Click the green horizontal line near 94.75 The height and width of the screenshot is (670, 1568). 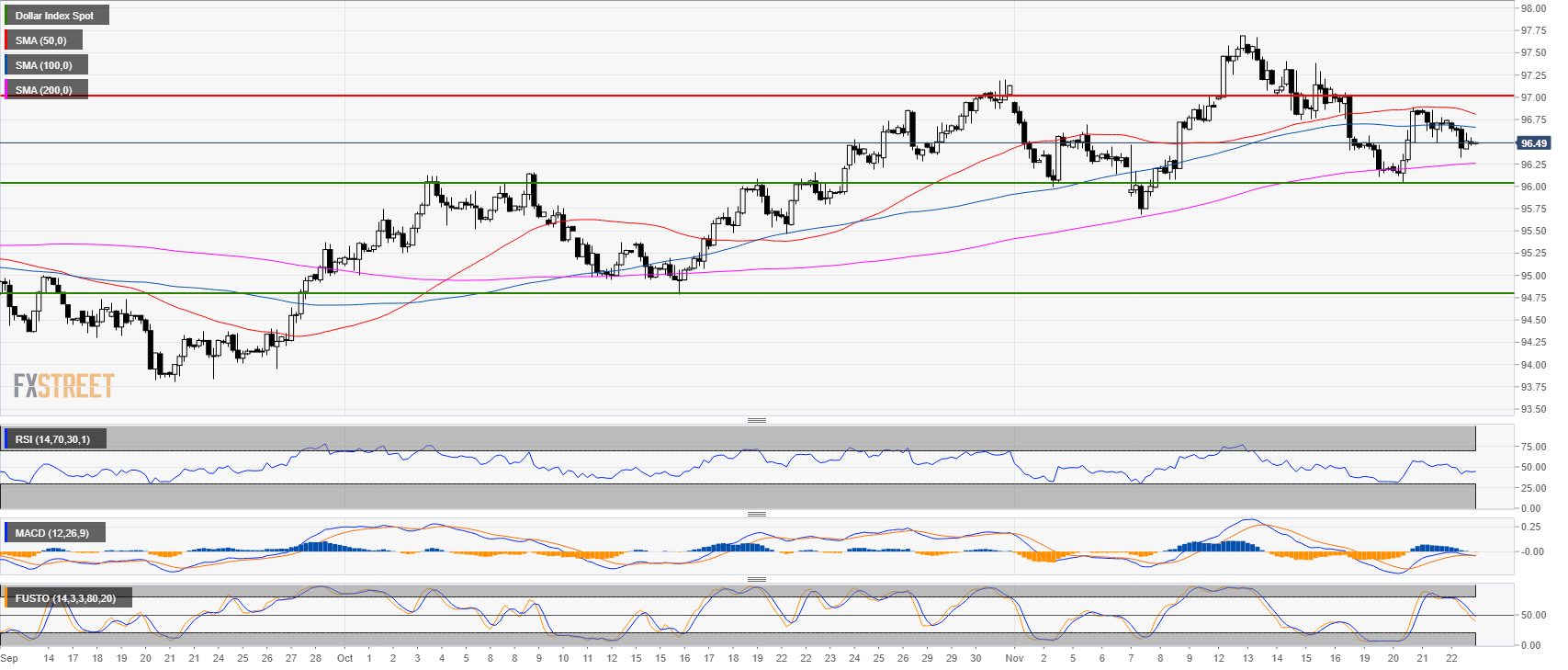(827, 293)
